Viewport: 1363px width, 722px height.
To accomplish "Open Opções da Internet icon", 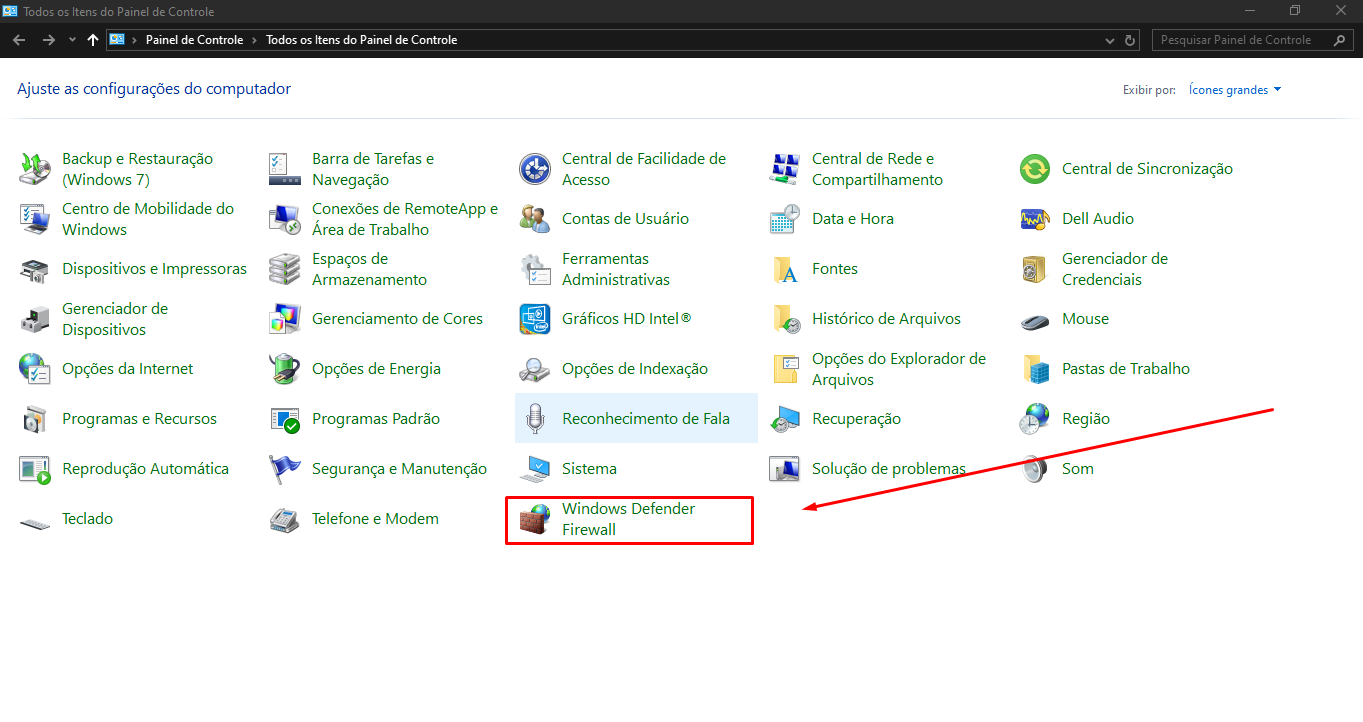I will 35,369.
